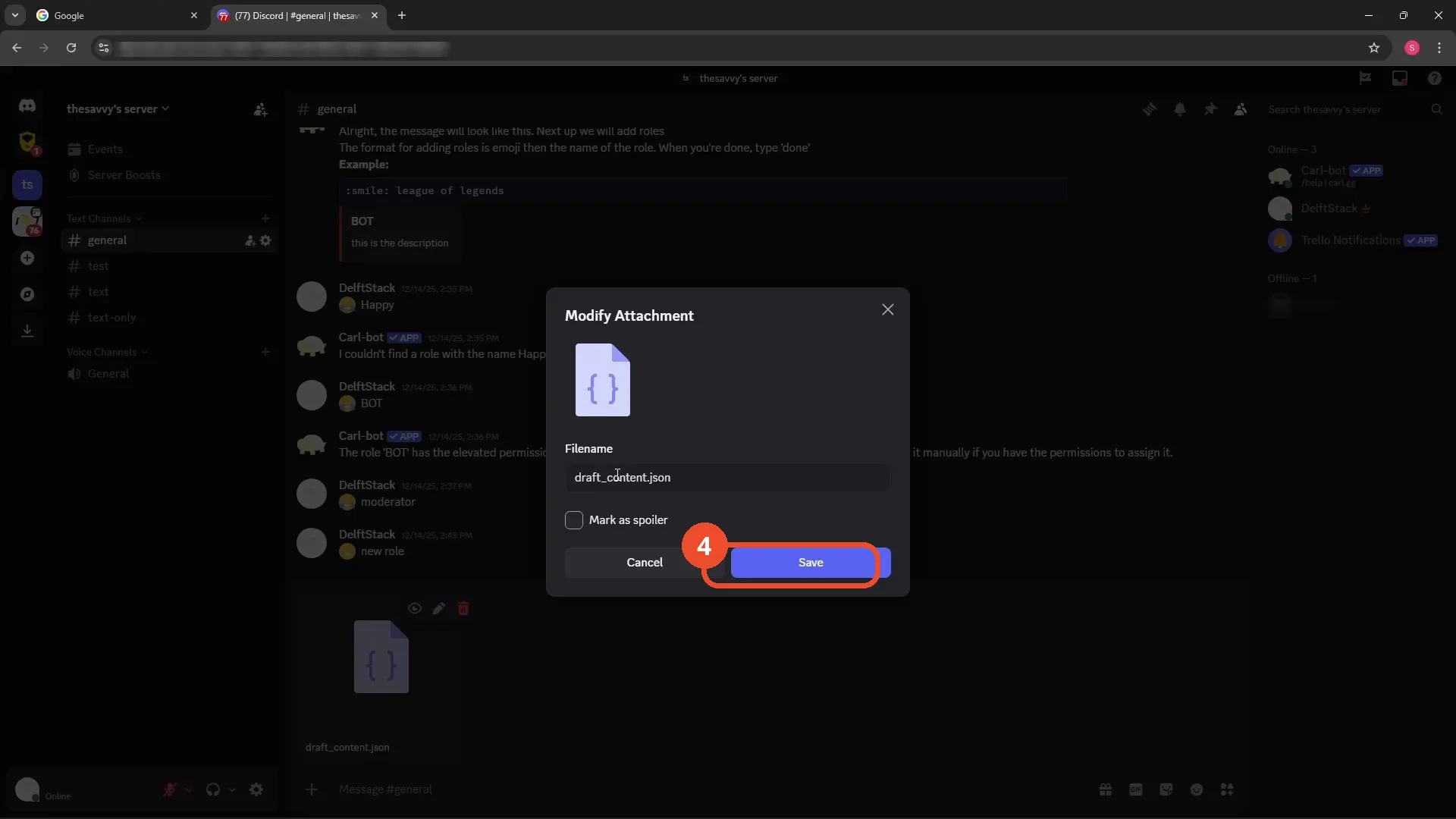The image size is (1456, 819).
Task: Edit the Filename field draft_content.json
Action: point(727,477)
